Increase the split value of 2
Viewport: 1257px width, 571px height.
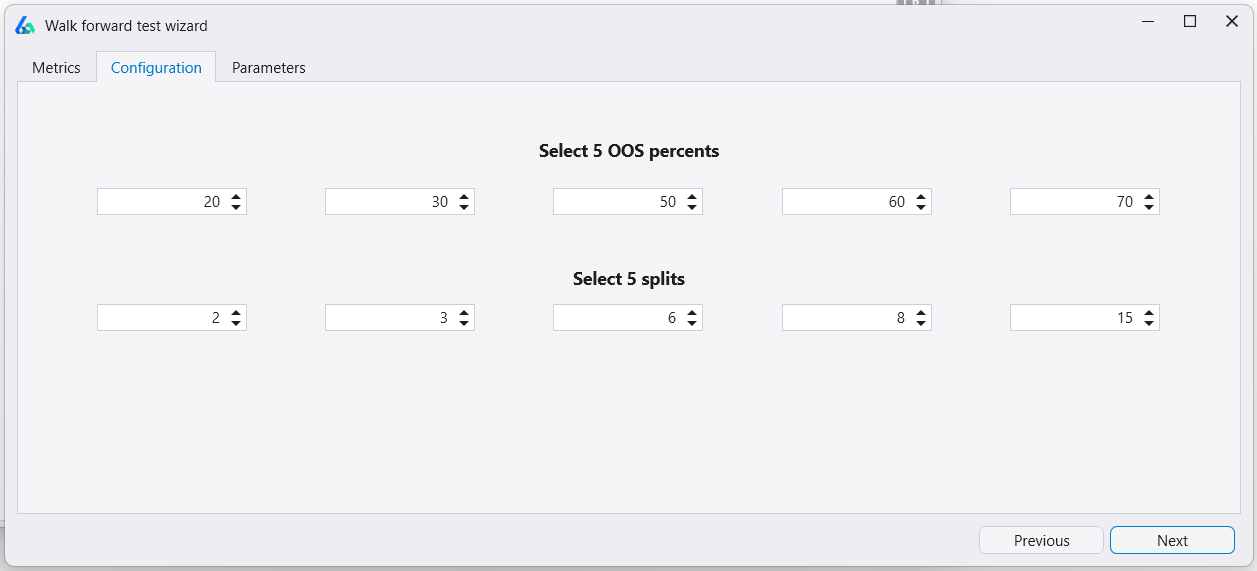[236, 313]
